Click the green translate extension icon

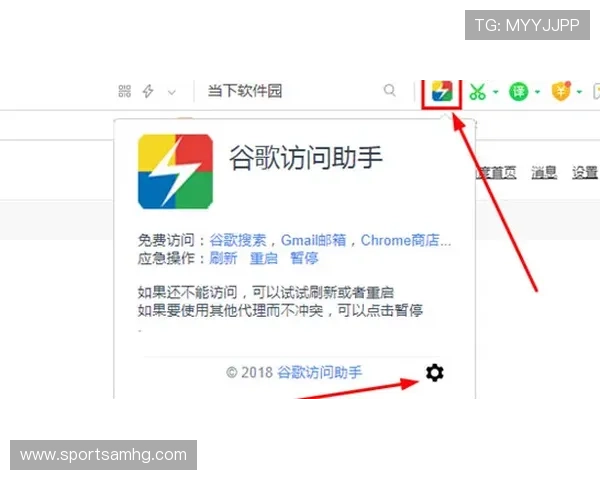pos(518,92)
